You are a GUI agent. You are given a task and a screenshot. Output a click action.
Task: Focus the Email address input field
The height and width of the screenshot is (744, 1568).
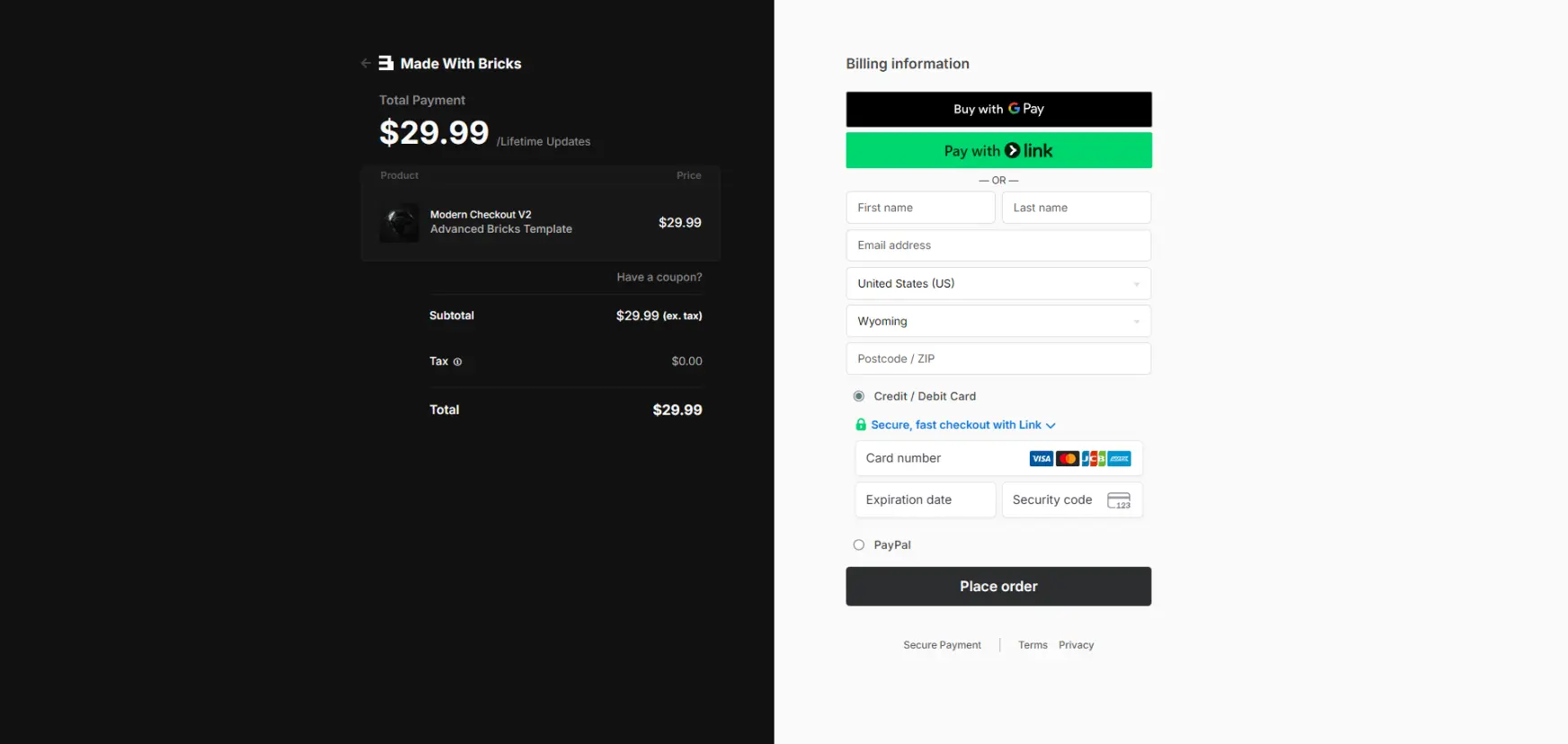coord(997,246)
